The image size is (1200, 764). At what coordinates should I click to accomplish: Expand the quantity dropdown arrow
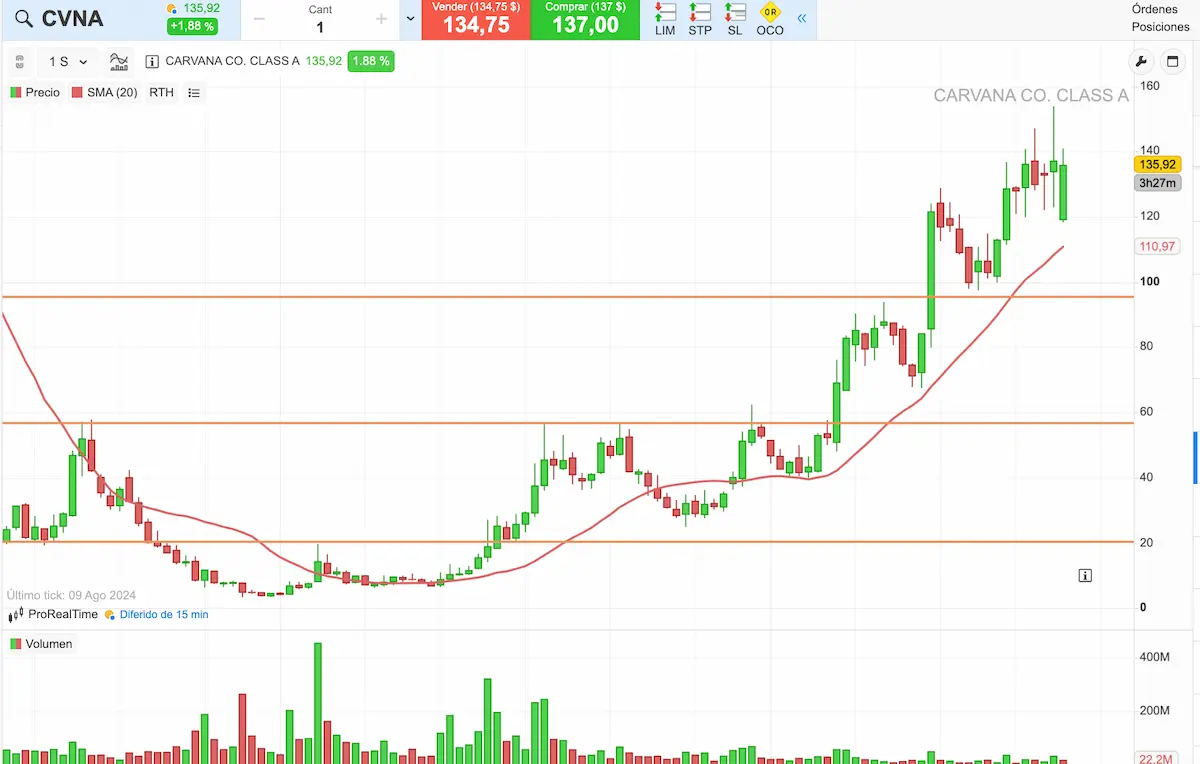coord(410,19)
